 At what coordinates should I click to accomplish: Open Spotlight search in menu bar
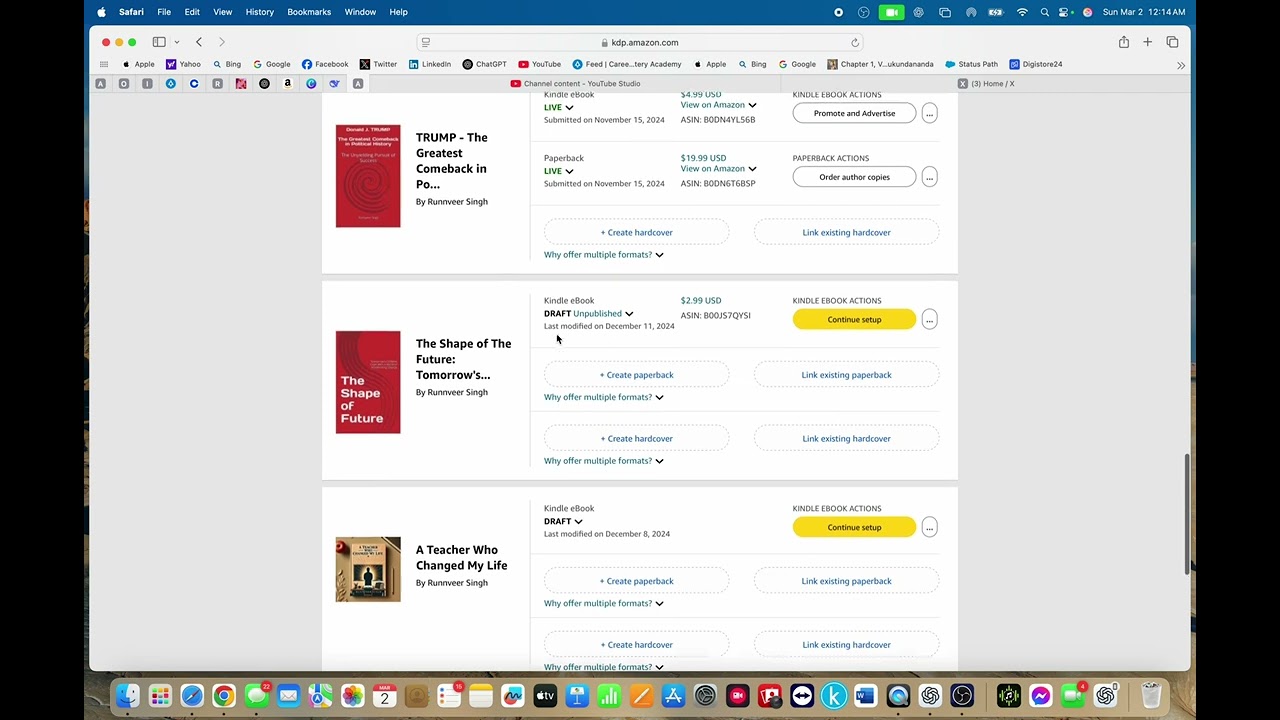click(1044, 12)
